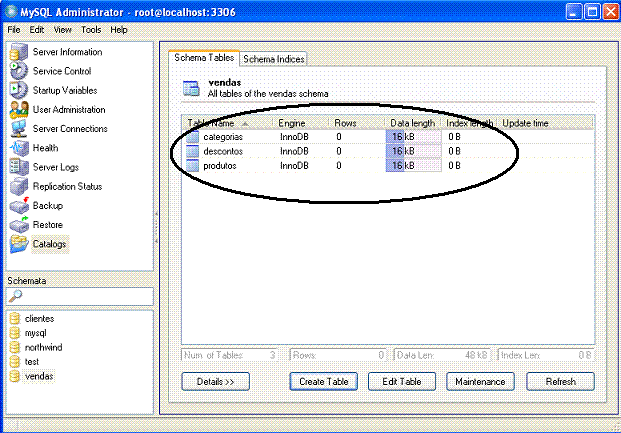Expand table Details >> button
The image size is (621, 433).
coord(215,381)
